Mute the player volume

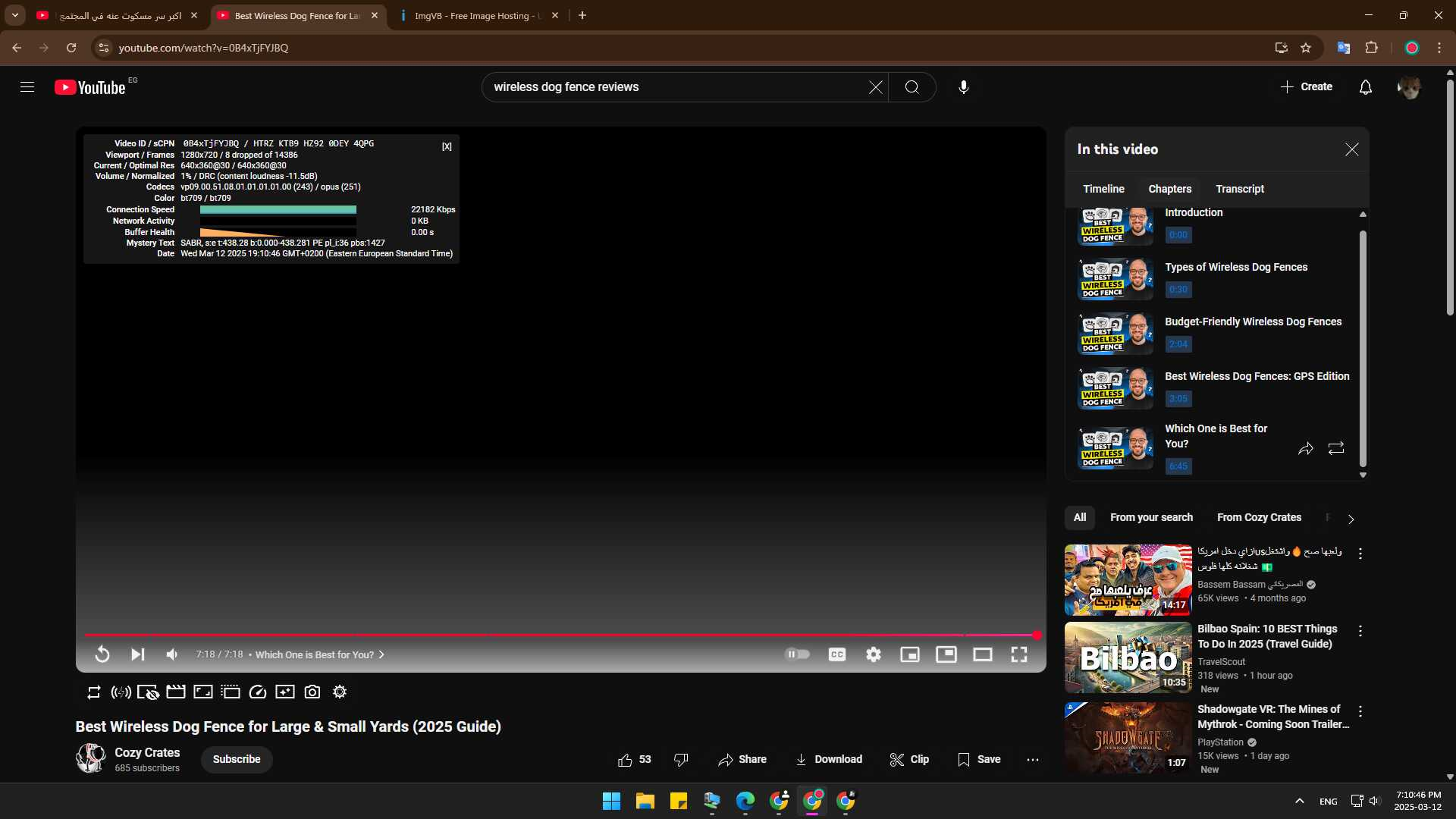172,654
